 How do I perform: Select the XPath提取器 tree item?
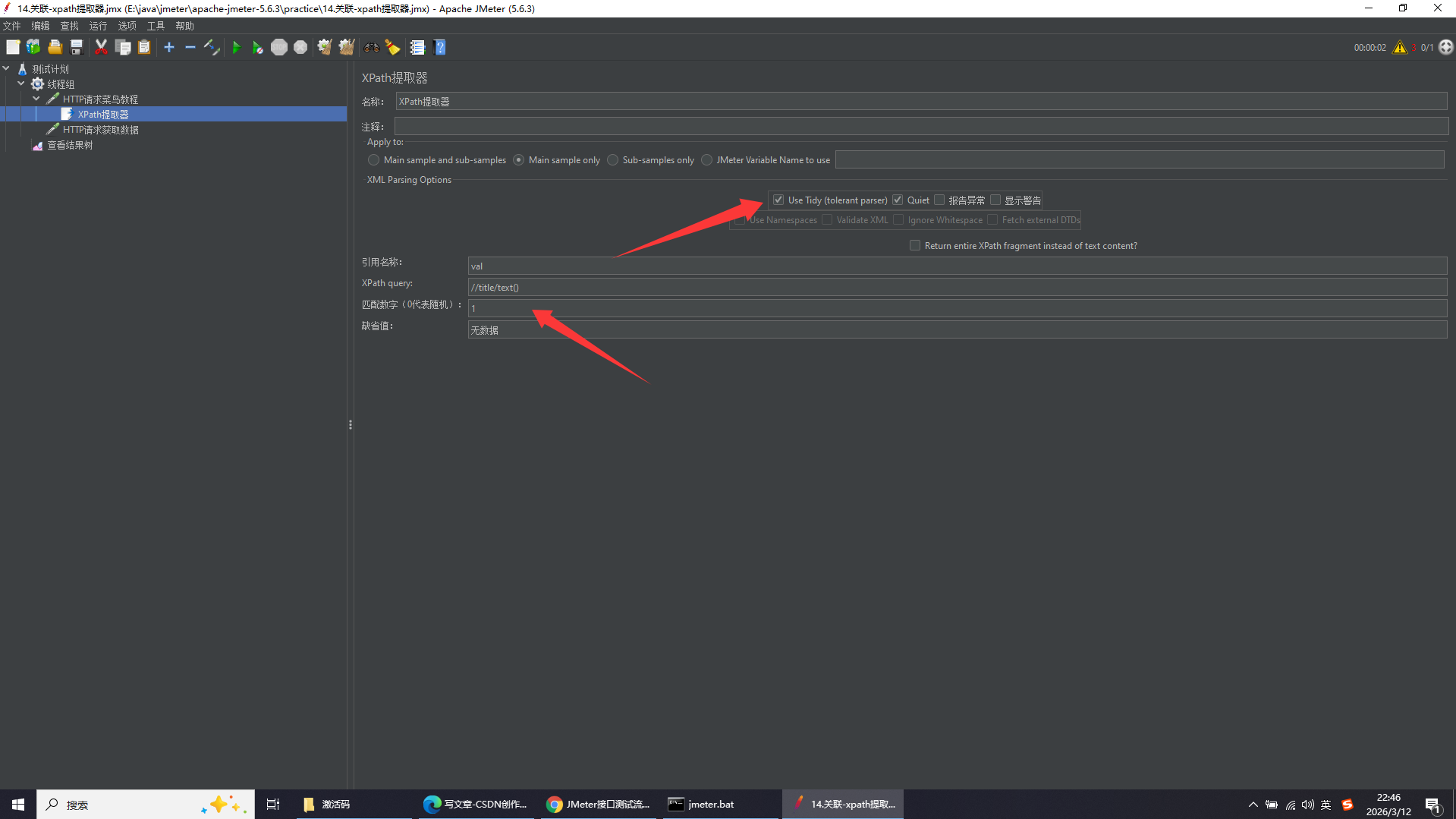pyautogui.click(x=103, y=115)
